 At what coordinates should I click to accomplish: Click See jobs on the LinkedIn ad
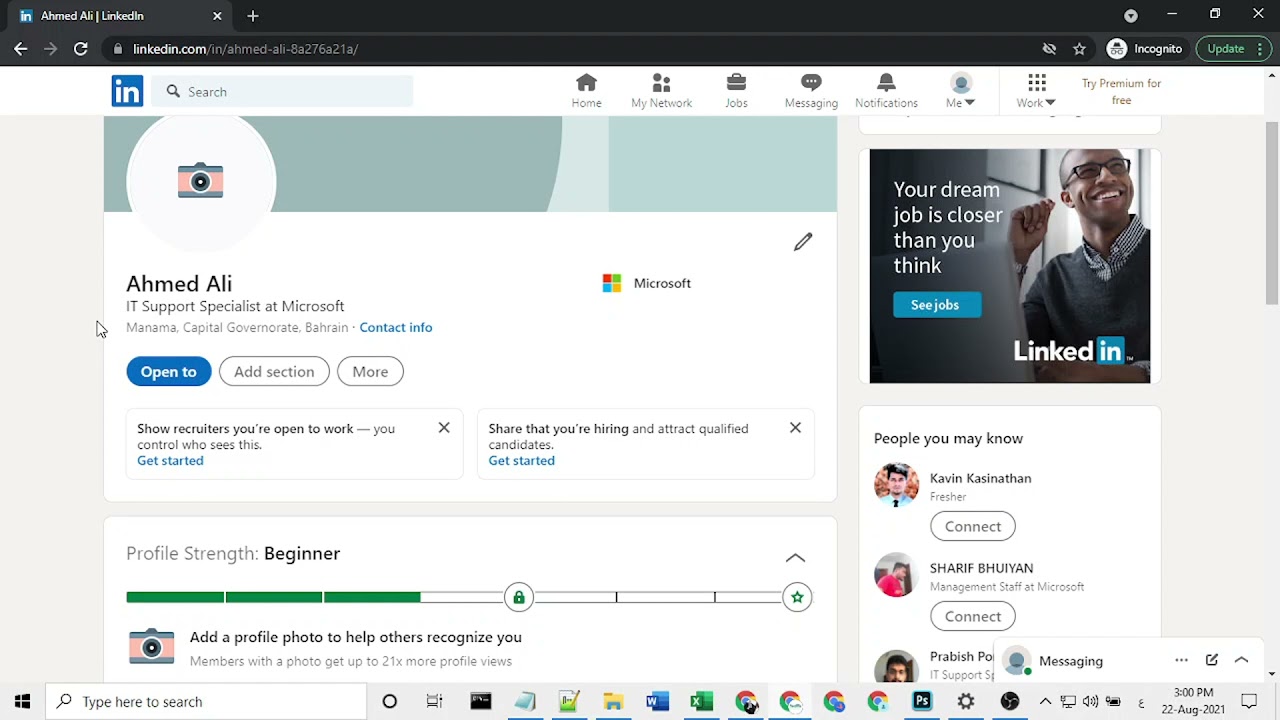click(935, 305)
